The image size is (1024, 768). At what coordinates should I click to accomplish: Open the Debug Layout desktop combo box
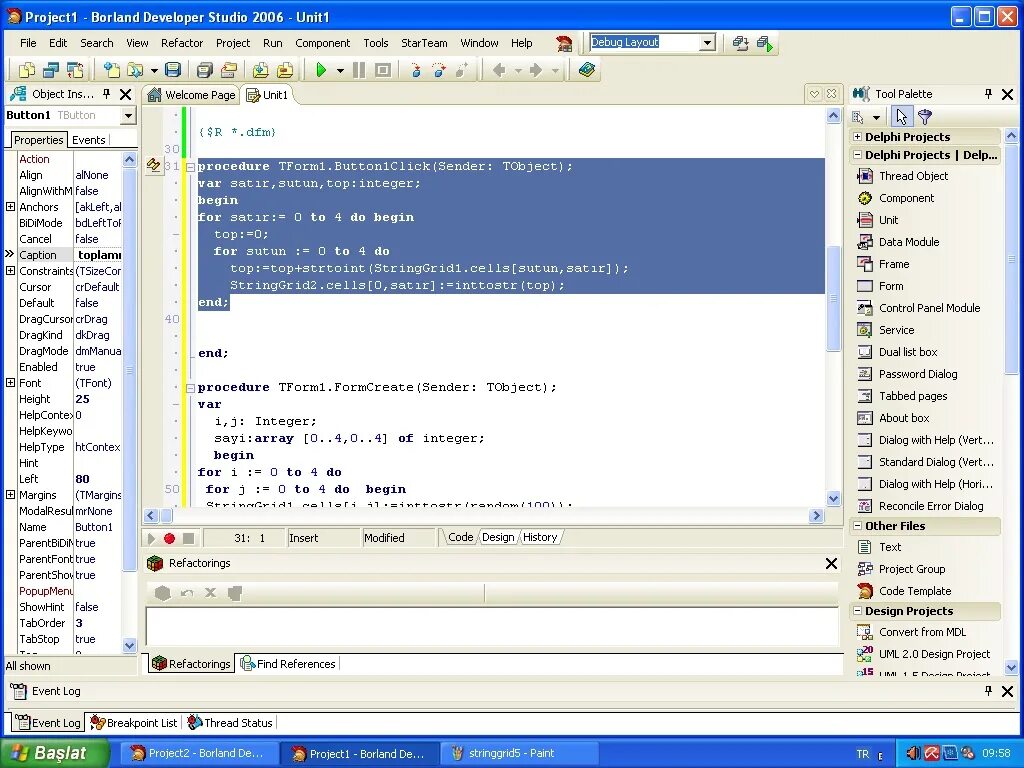tap(707, 42)
